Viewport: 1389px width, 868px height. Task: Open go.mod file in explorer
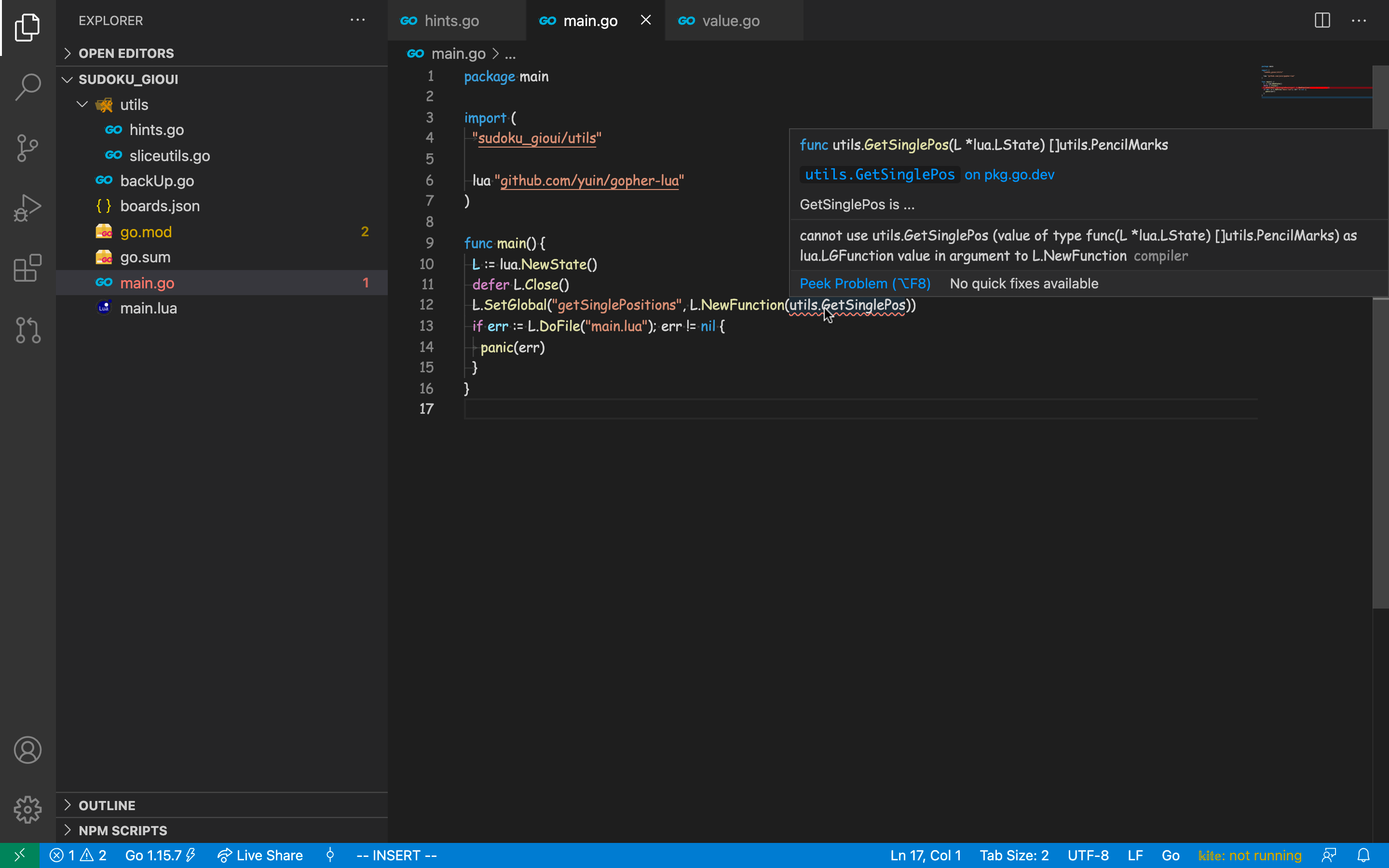(x=221, y=232)
